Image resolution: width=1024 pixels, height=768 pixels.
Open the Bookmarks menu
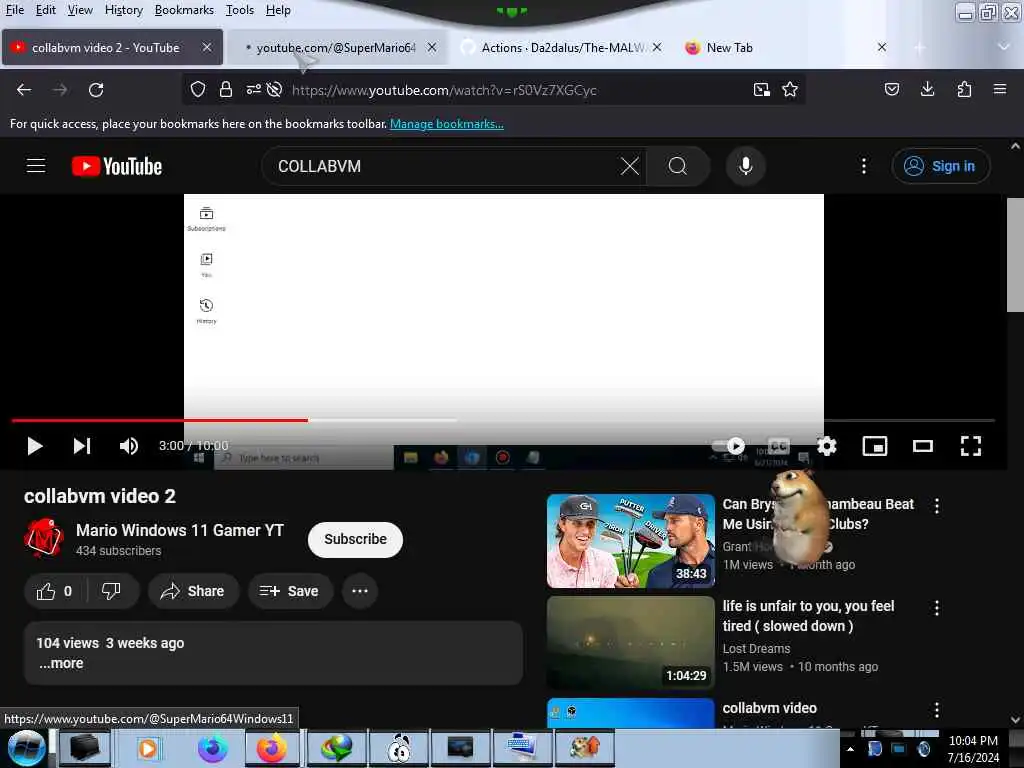tap(184, 10)
